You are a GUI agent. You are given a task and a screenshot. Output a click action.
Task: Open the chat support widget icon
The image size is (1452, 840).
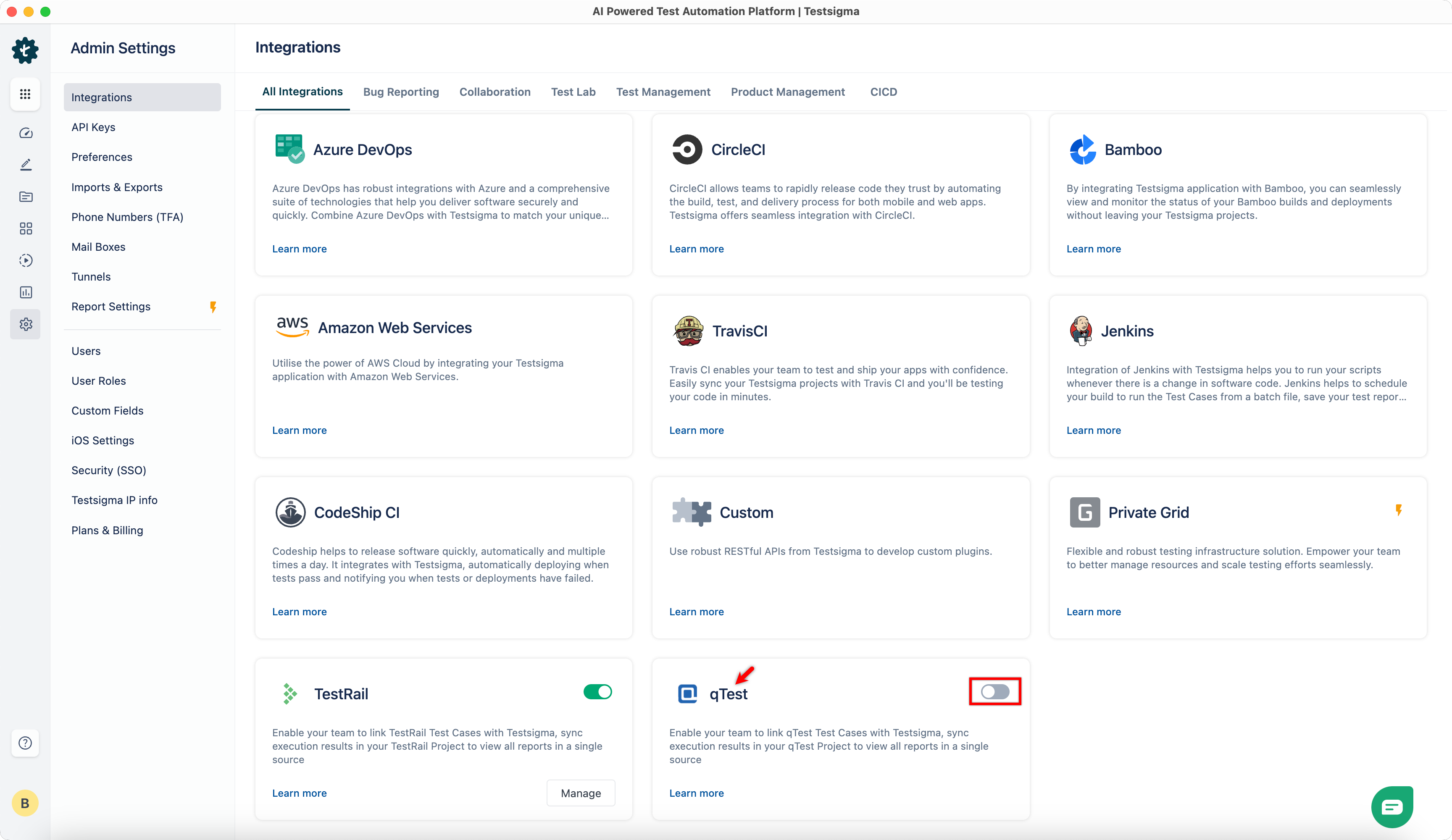(1391, 806)
